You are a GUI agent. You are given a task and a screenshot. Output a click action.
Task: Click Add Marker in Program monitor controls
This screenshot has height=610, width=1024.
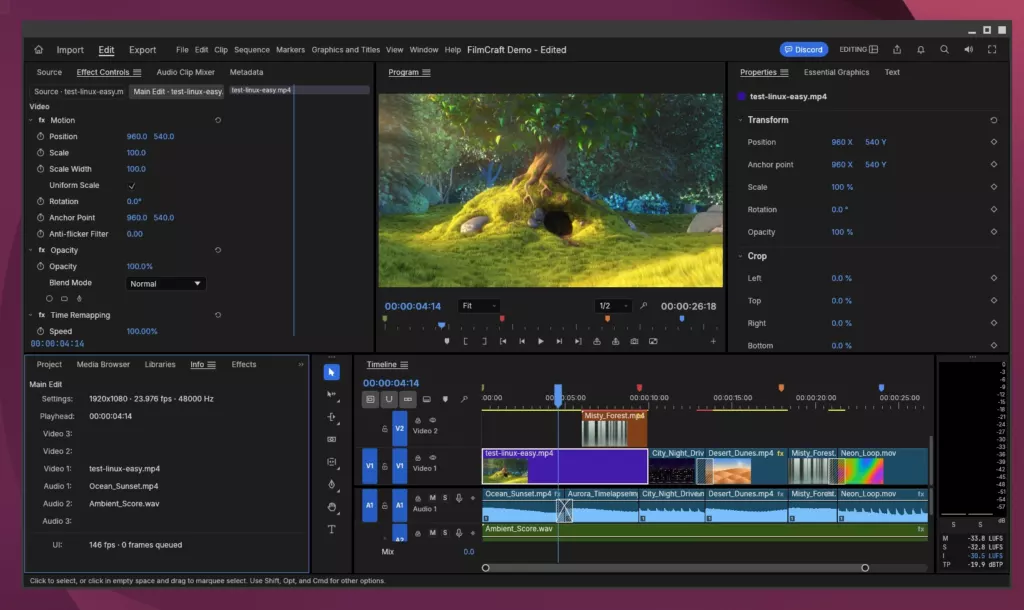[447, 341]
